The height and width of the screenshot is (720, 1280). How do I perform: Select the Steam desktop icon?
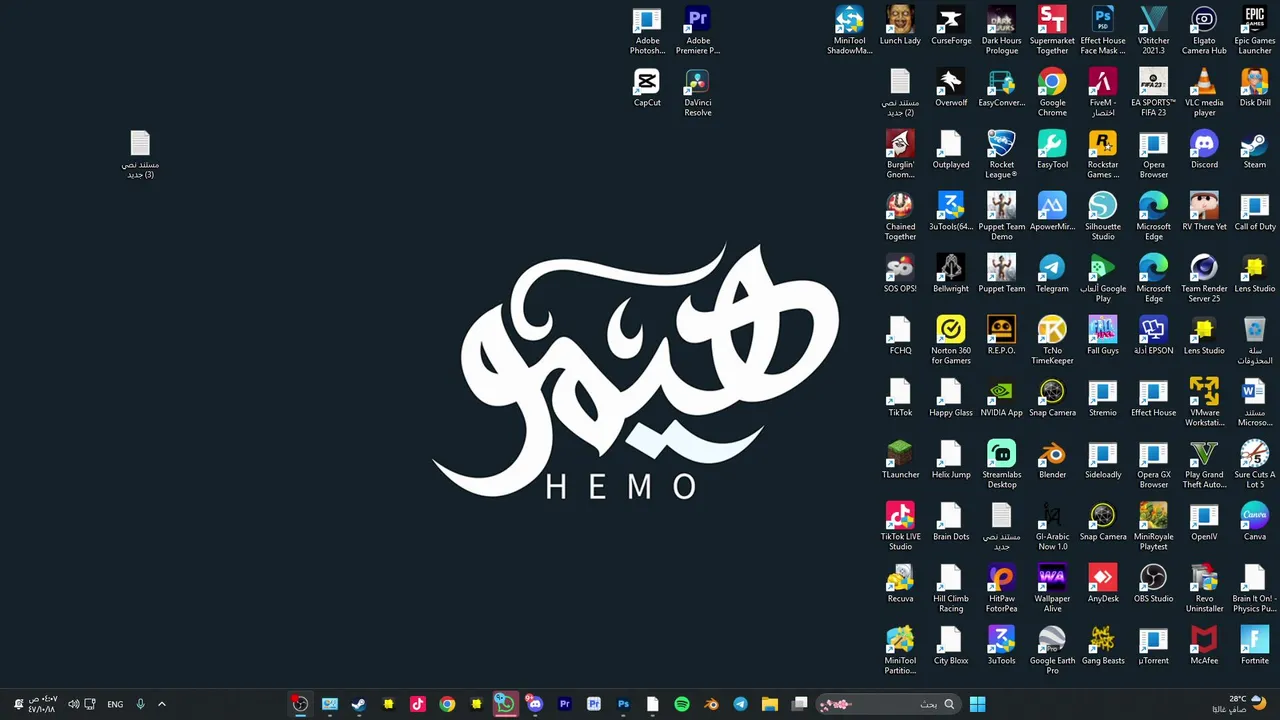coord(1255,150)
